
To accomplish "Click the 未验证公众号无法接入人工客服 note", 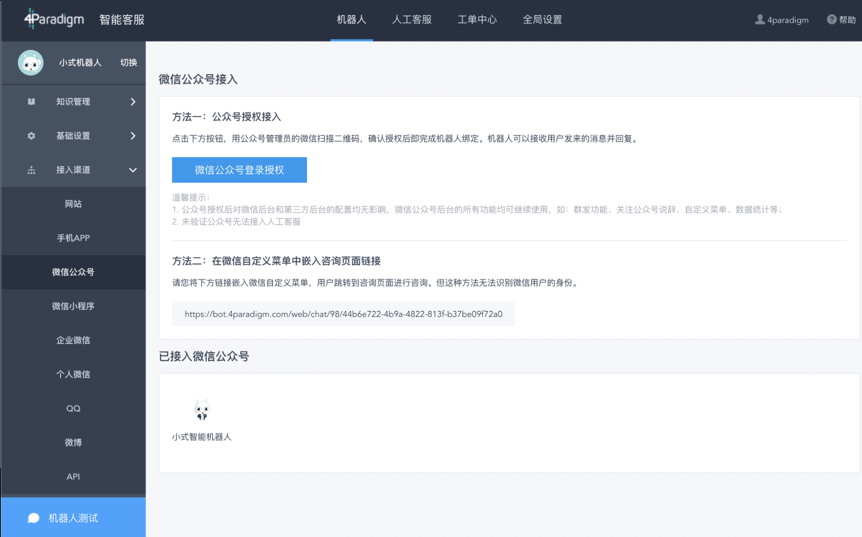I will 236,222.
